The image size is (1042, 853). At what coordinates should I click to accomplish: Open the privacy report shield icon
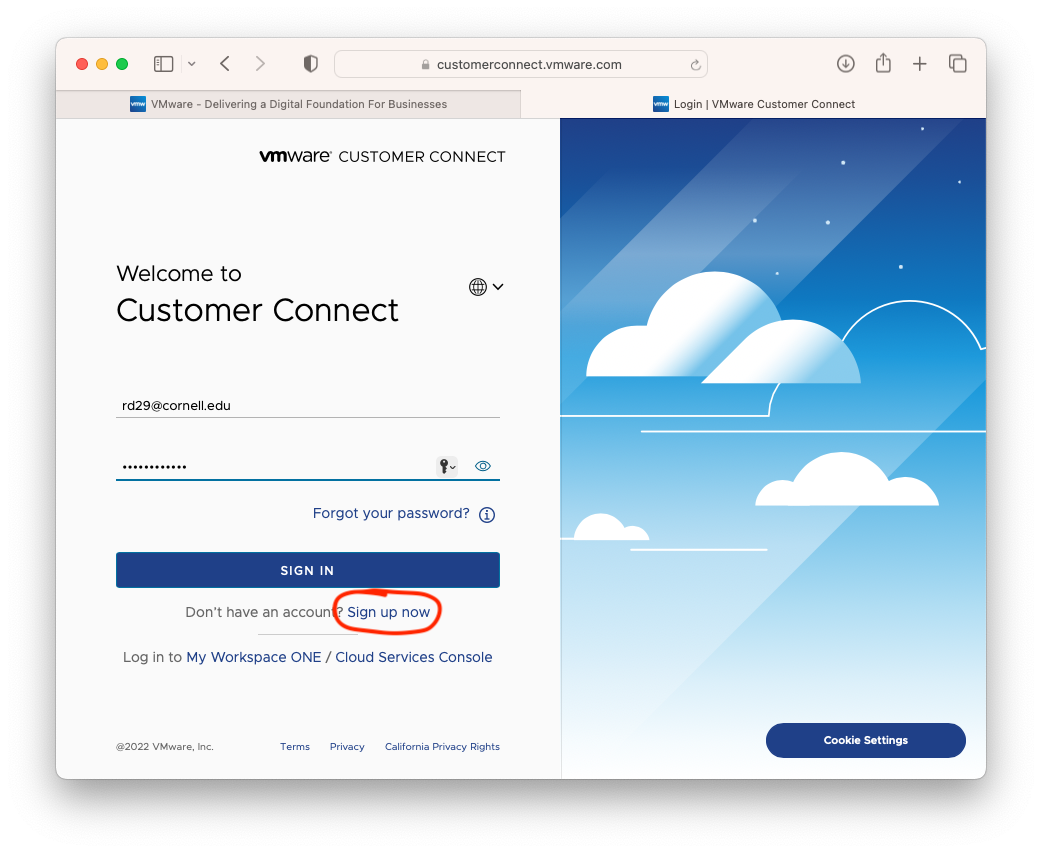point(310,64)
